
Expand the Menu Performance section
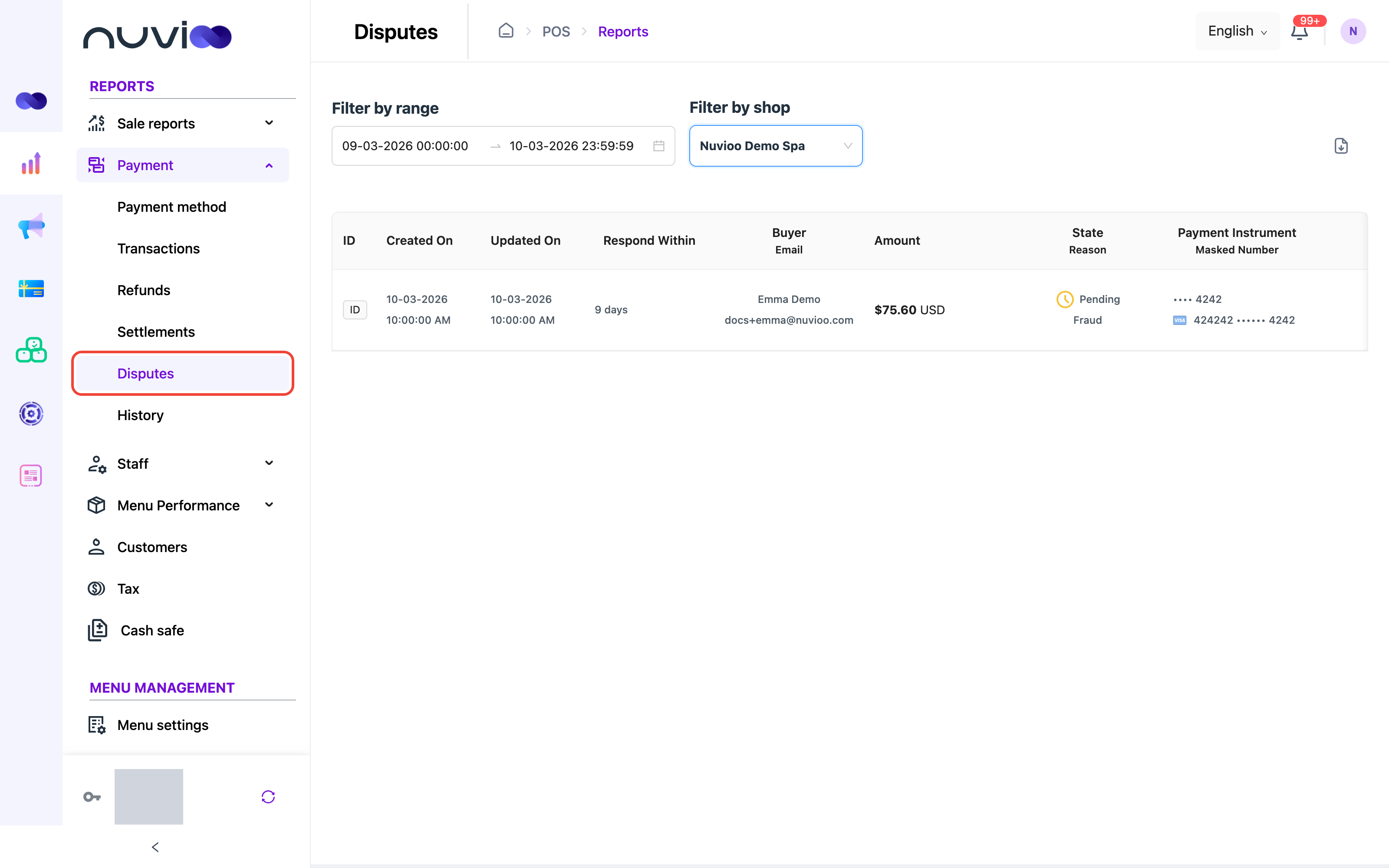pyautogui.click(x=182, y=505)
